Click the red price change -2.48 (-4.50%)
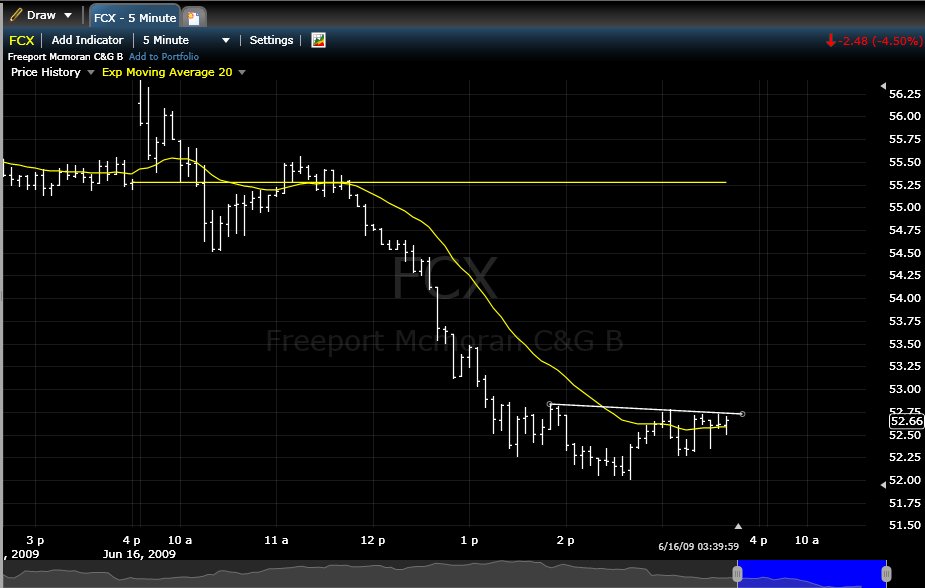This screenshot has width=925, height=588. coord(881,41)
